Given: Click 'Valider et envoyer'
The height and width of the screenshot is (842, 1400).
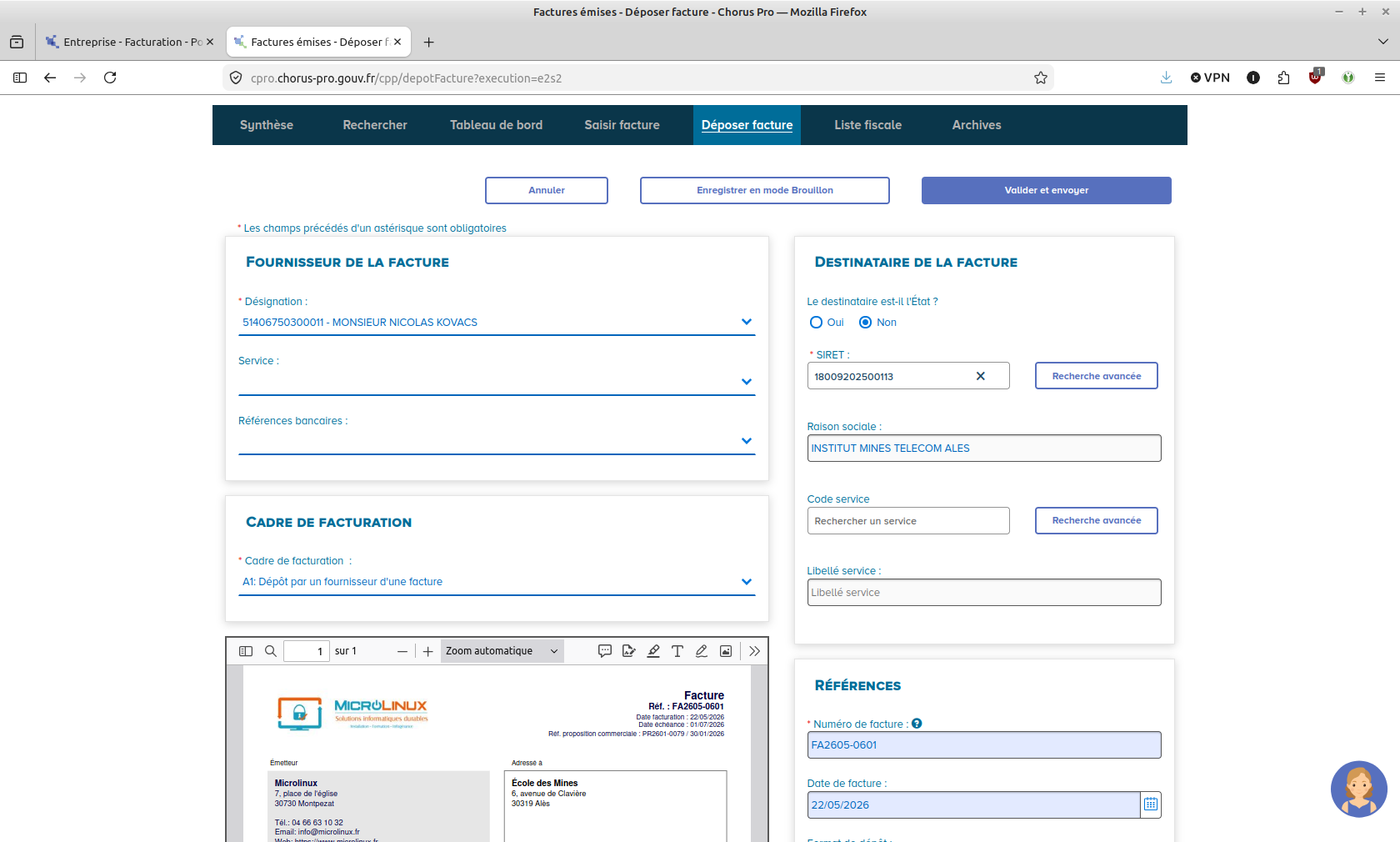Looking at the screenshot, I should pos(1047,190).
